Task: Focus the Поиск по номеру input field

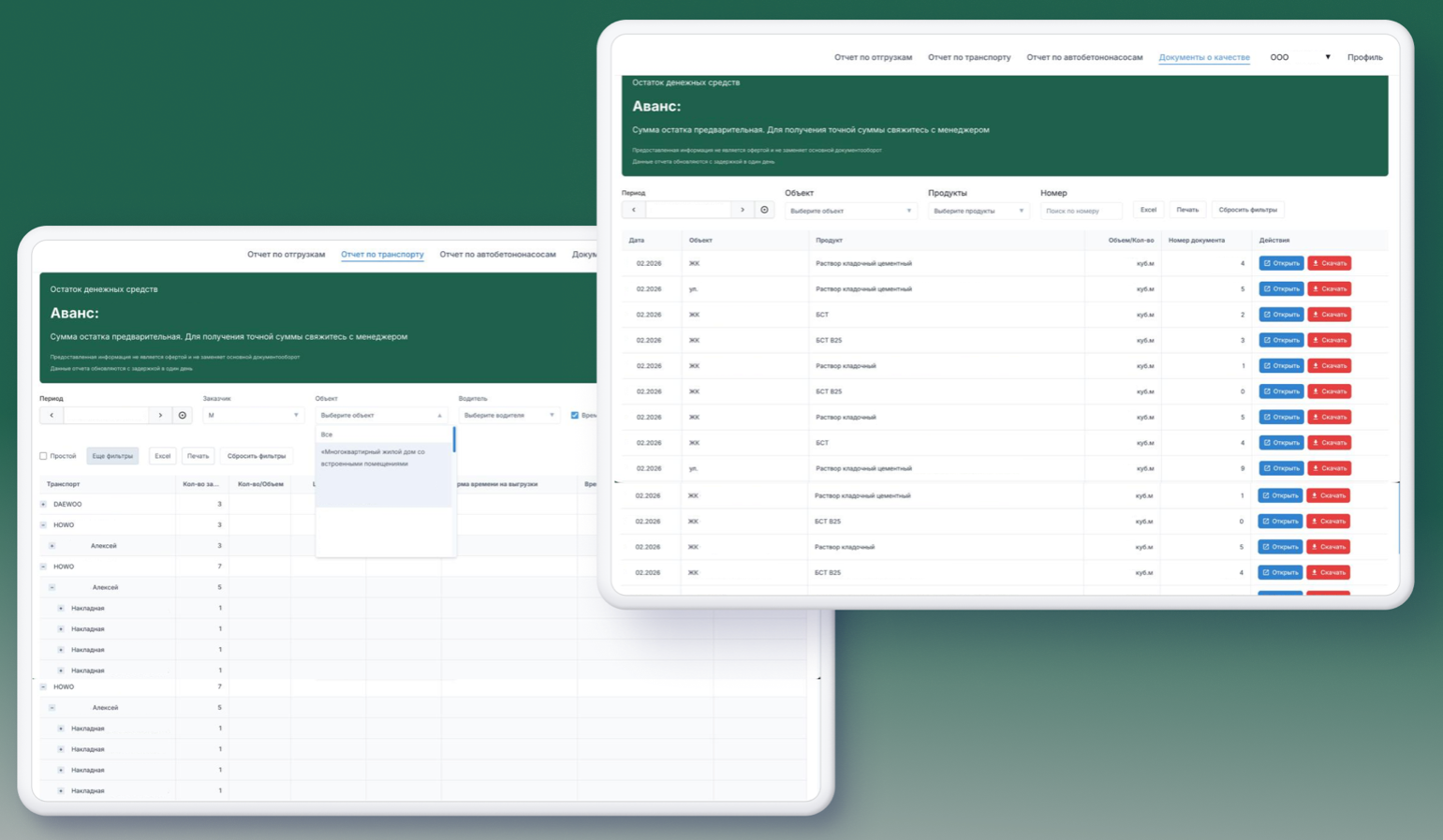Action: 1081,211
